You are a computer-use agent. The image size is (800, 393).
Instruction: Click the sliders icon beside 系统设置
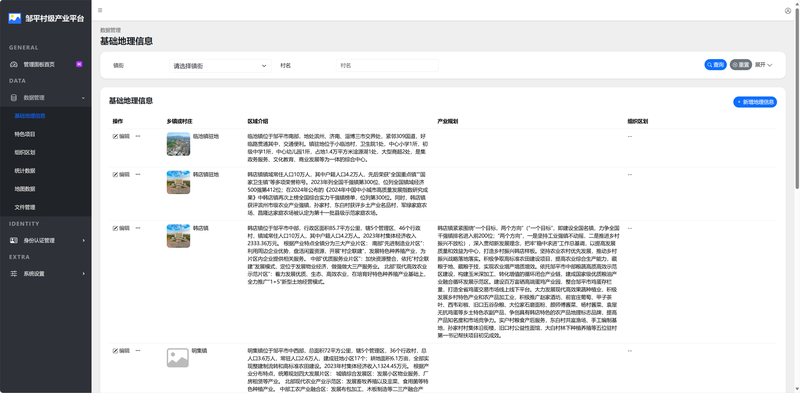coord(14,274)
